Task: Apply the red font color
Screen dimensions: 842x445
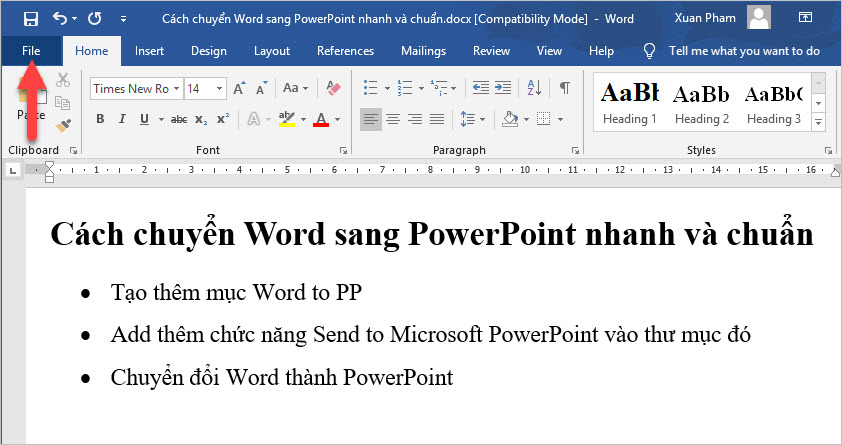Action: (x=321, y=119)
